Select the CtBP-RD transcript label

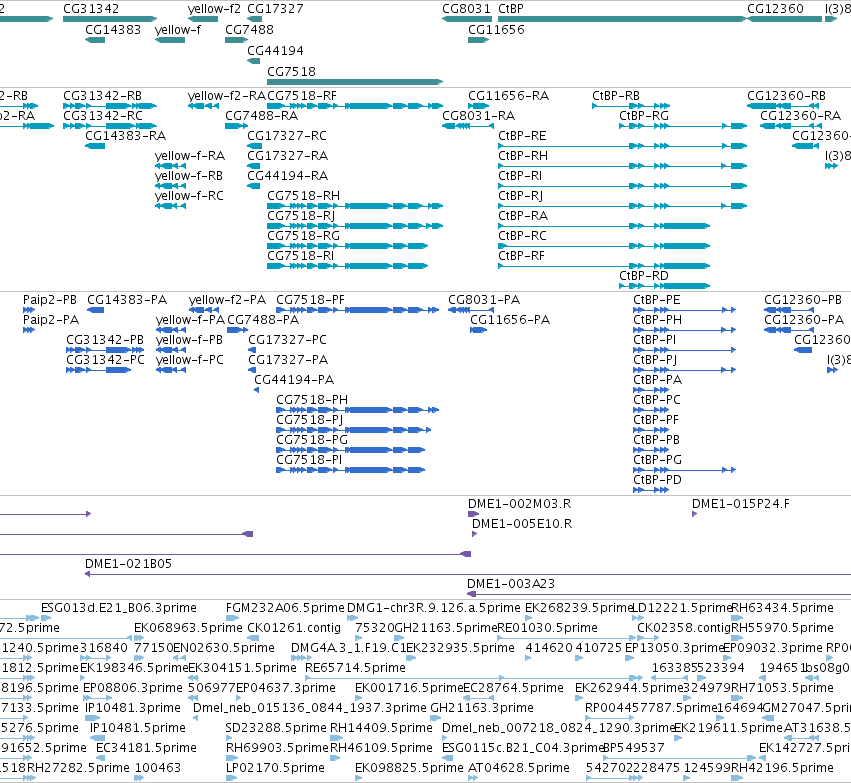[644, 276]
